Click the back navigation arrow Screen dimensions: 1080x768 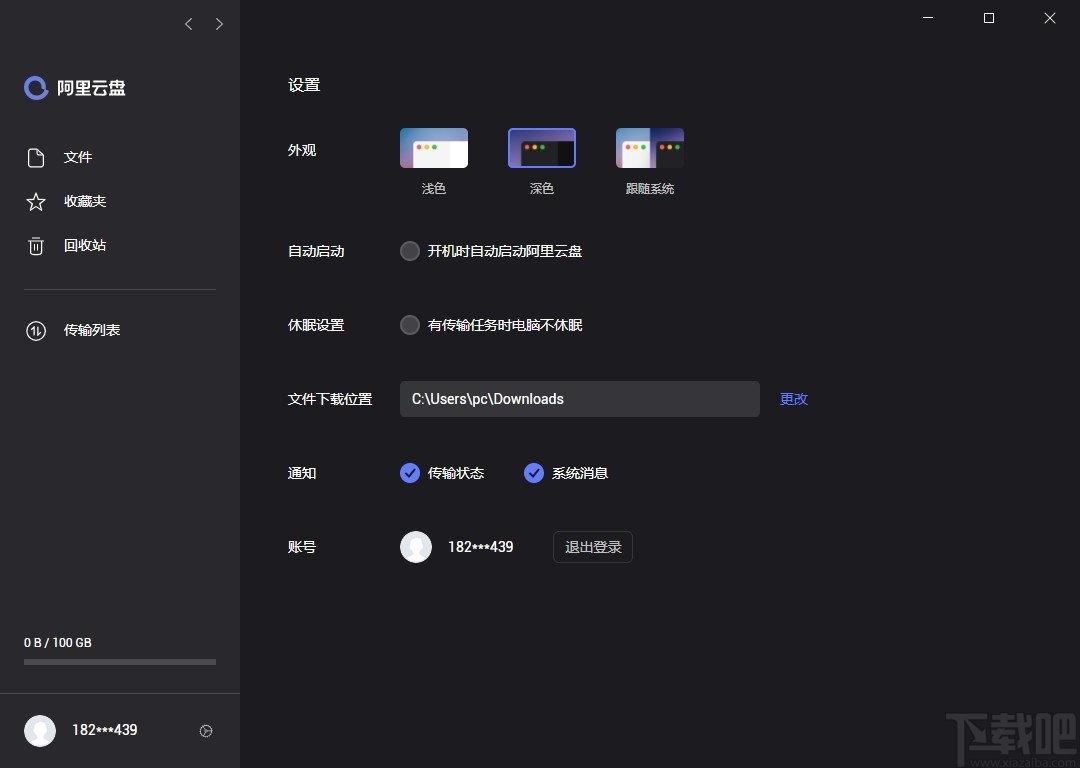pyautogui.click(x=189, y=24)
